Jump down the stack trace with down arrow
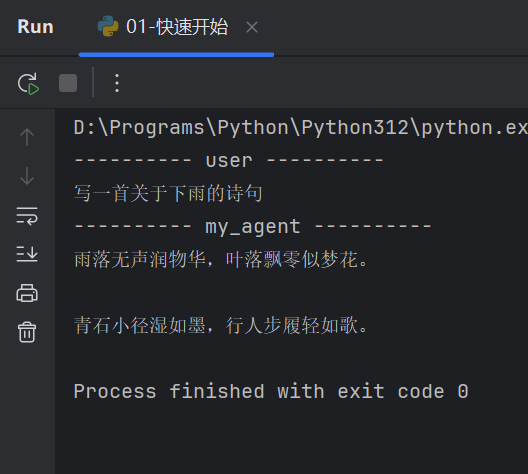 [x=27, y=176]
